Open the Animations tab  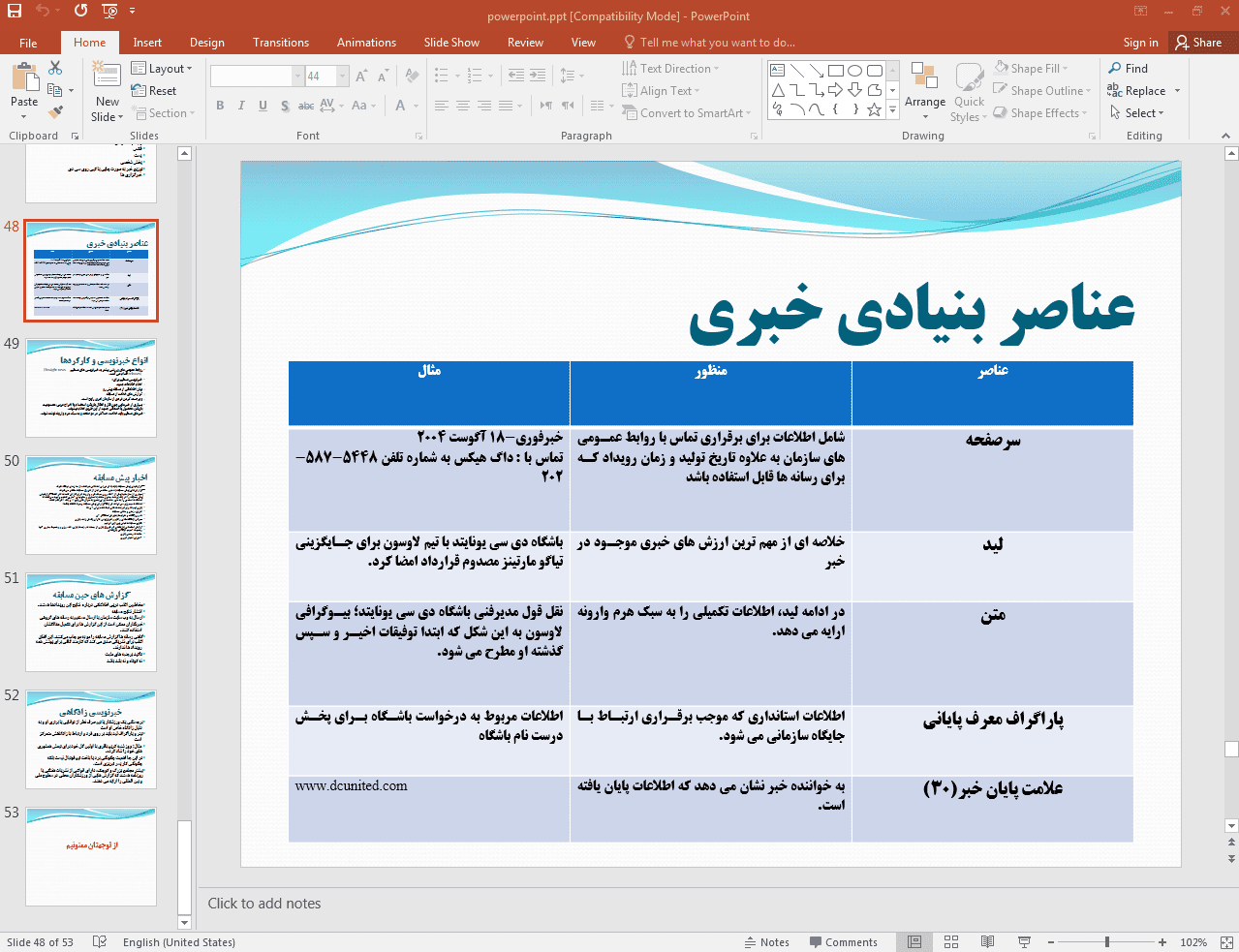pyautogui.click(x=366, y=43)
